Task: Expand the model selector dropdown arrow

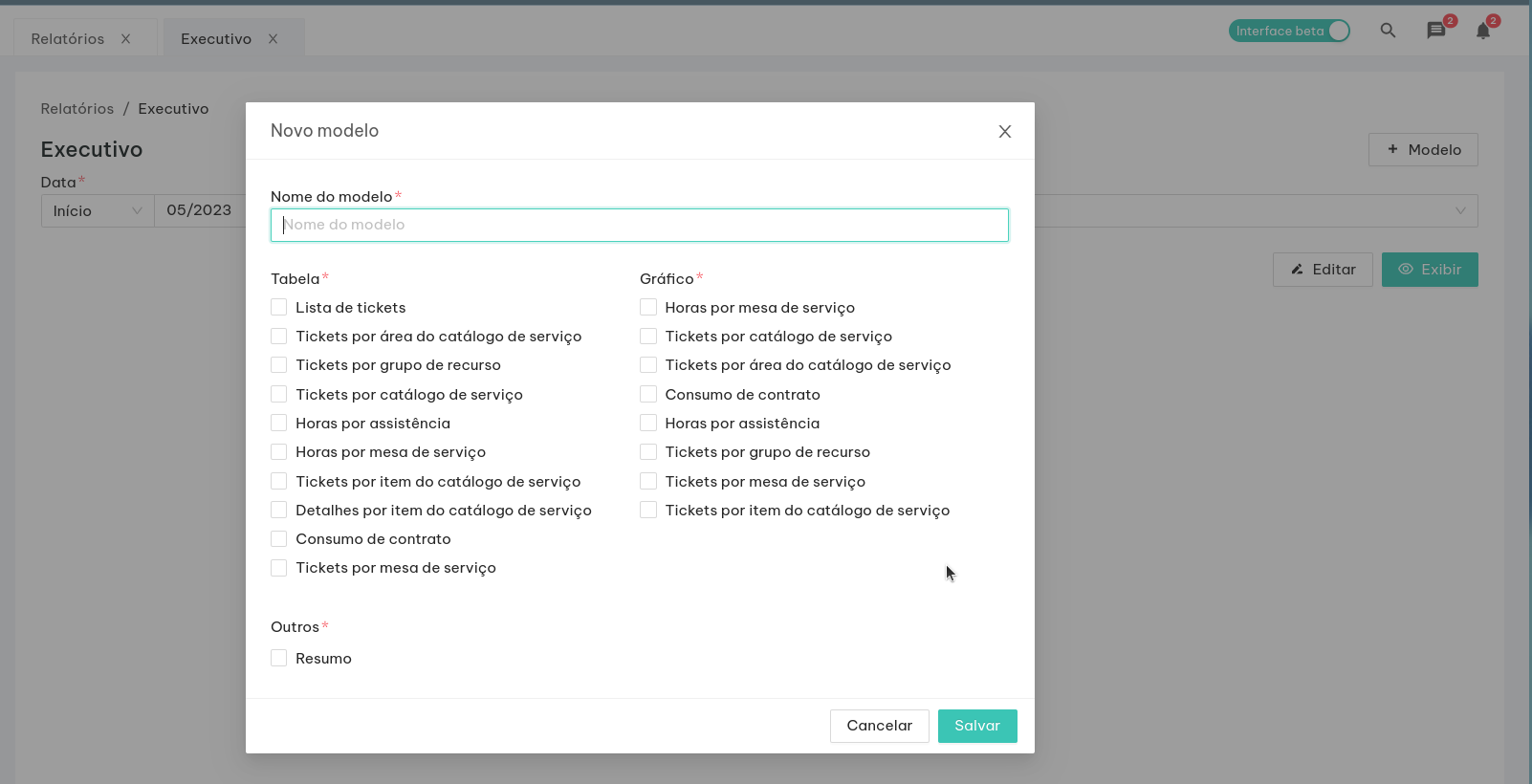Action: (x=1460, y=211)
